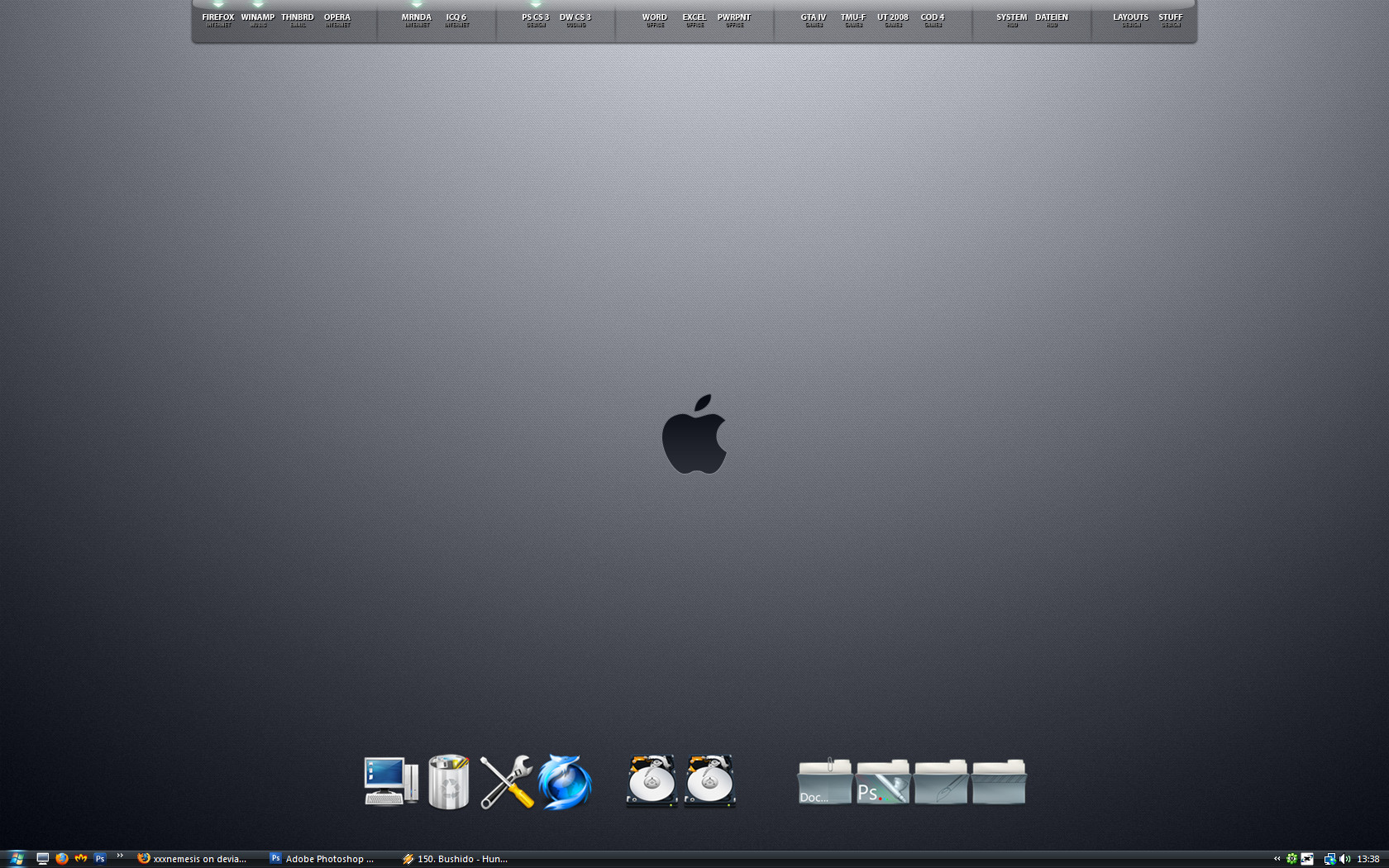Click the Show Desktop quick launch icon
This screenshot has width=1389, height=868.
click(x=42, y=859)
